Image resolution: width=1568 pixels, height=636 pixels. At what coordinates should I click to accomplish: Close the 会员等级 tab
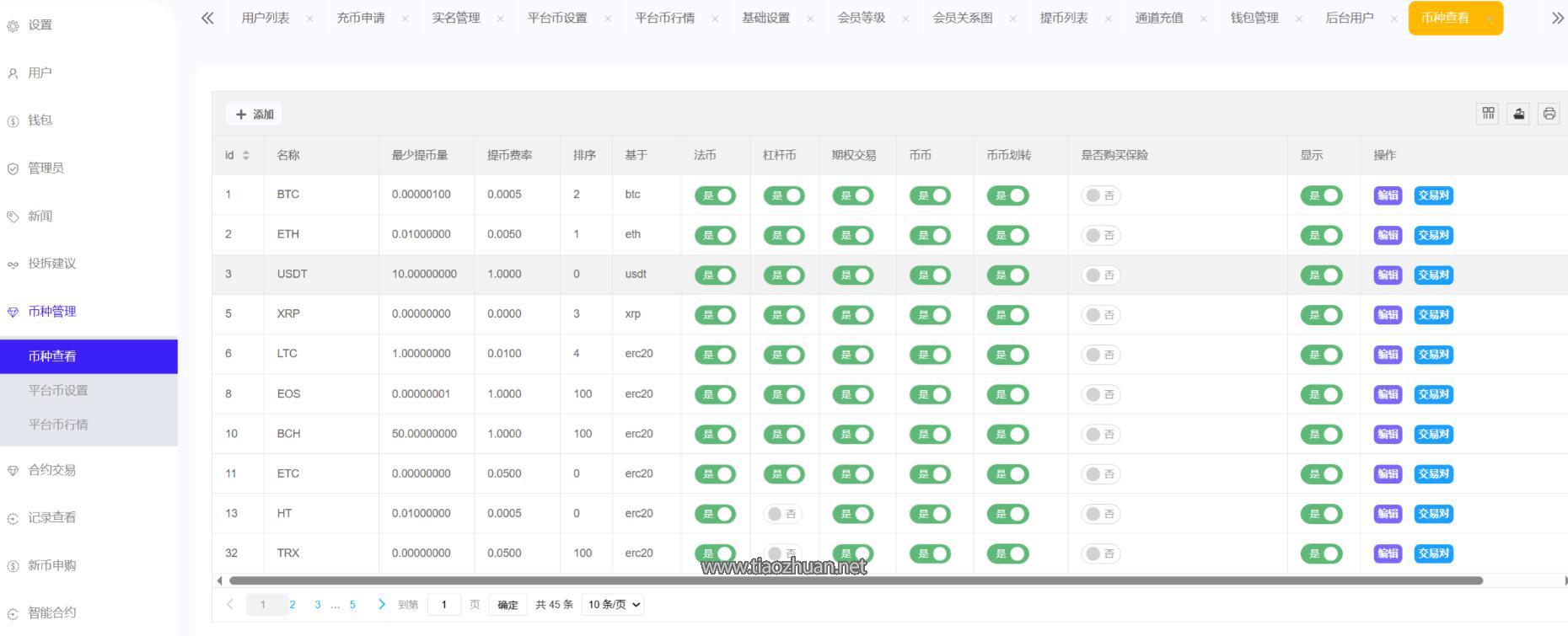[905, 19]
